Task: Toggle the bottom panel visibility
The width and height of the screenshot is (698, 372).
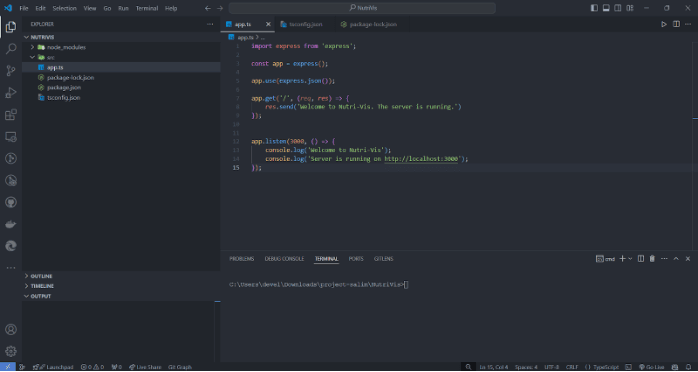Action: tap(606, 8)
